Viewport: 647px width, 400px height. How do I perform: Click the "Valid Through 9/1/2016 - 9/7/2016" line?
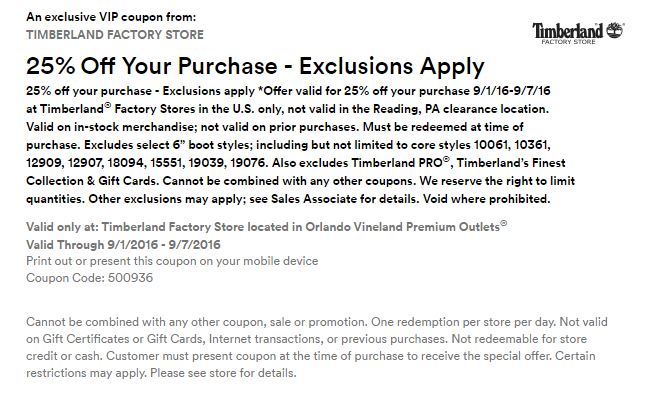point(124,245)
